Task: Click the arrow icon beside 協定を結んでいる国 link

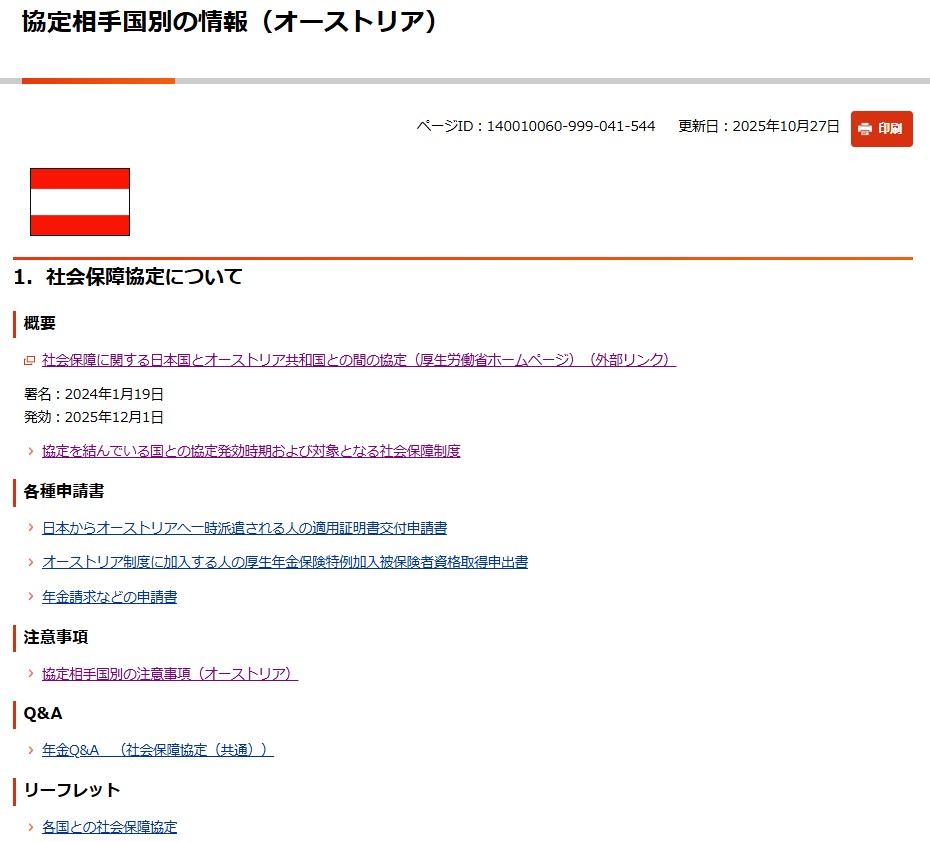Action: 31,452
